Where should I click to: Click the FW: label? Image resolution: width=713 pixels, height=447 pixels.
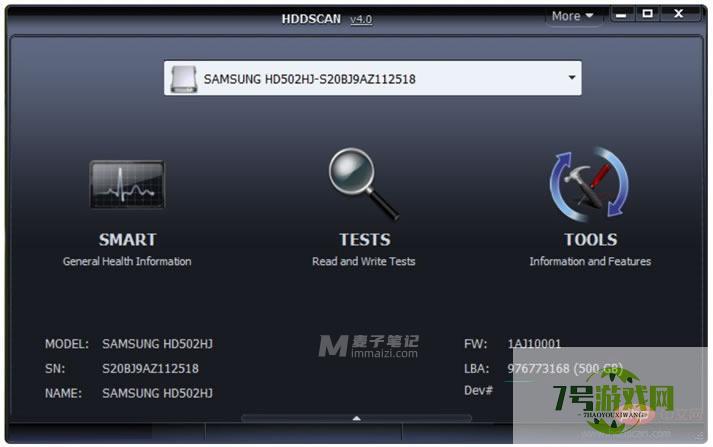pyautogui.click(x=475, y=344)
